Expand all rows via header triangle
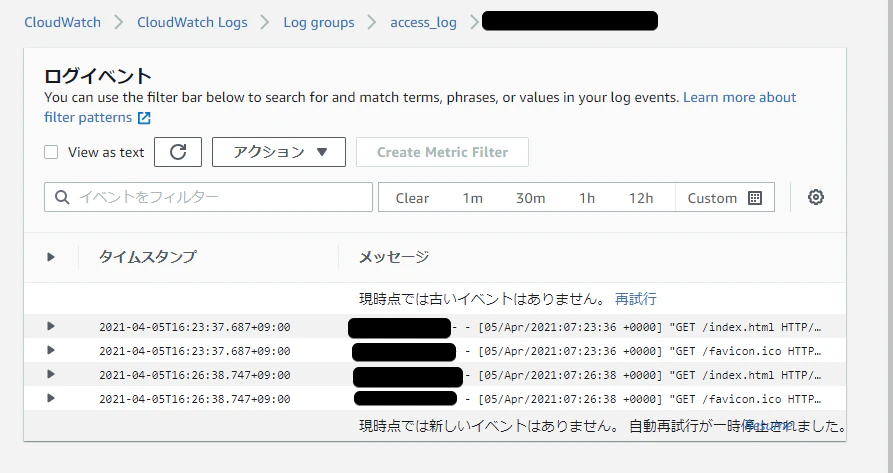Viewport: 893px width, 473px height. pyautogui.click(x=51, y=257)
